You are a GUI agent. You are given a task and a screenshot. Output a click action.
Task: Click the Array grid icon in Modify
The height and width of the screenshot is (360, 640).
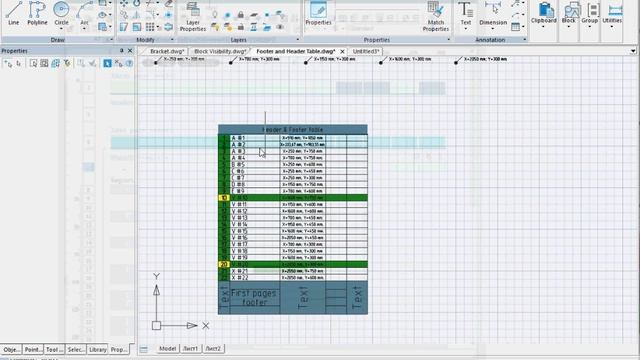(150, 27)
